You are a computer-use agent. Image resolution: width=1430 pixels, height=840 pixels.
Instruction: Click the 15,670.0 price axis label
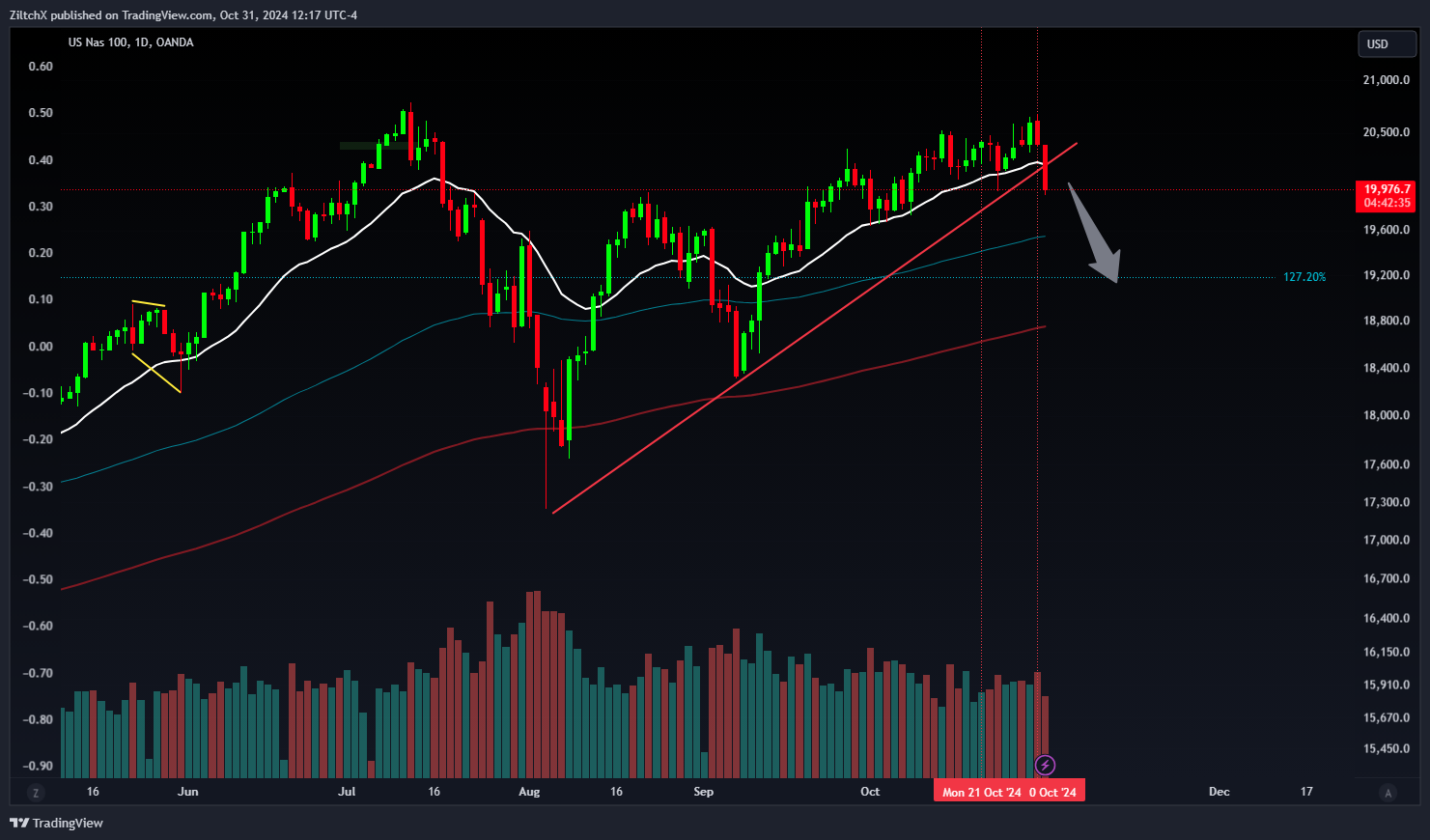tap(1386, 717)
